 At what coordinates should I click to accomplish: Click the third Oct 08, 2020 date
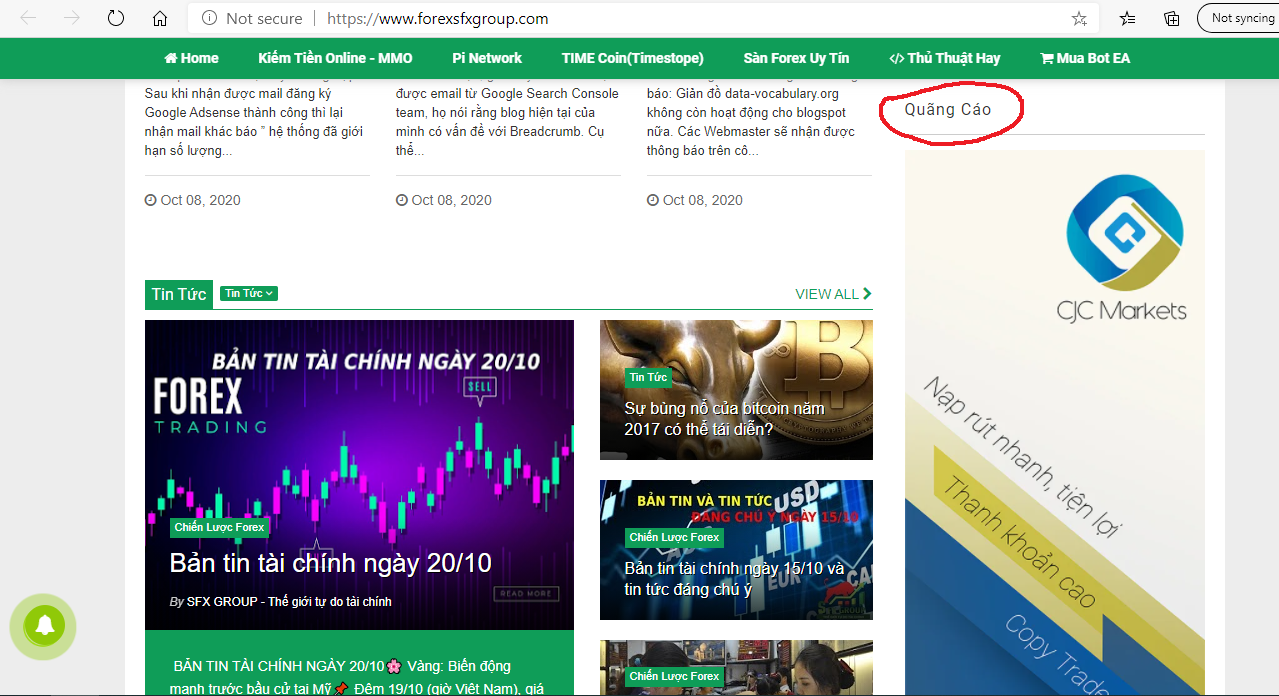pos(695,200)
